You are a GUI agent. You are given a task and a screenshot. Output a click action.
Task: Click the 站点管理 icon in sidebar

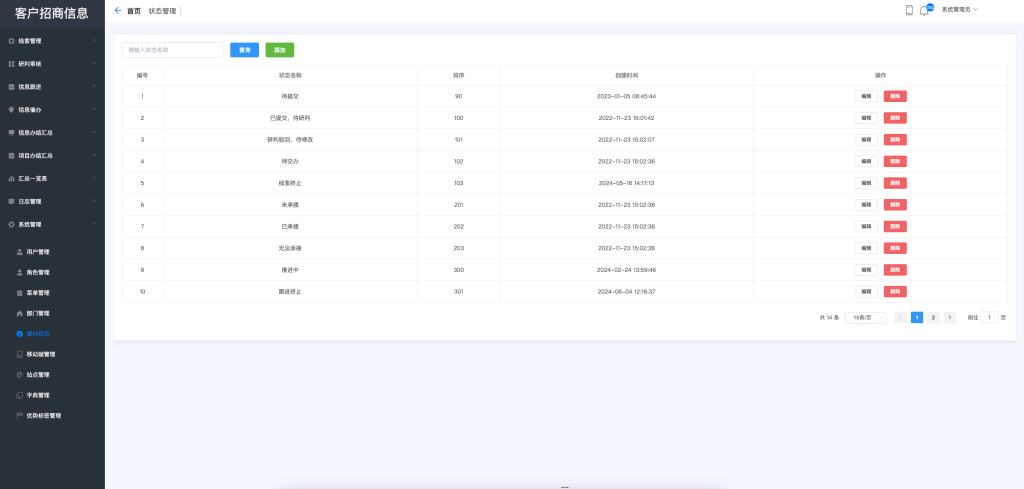point(20,375)
